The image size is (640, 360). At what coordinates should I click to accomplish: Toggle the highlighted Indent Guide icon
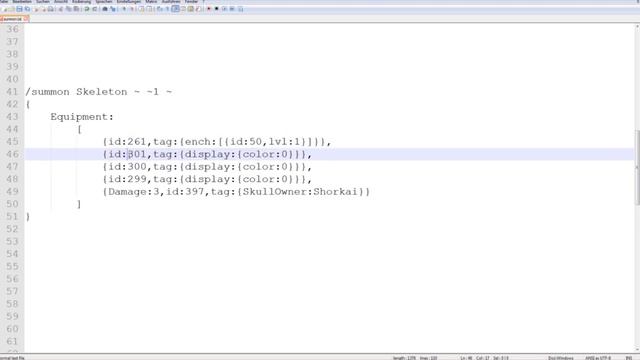176,9
